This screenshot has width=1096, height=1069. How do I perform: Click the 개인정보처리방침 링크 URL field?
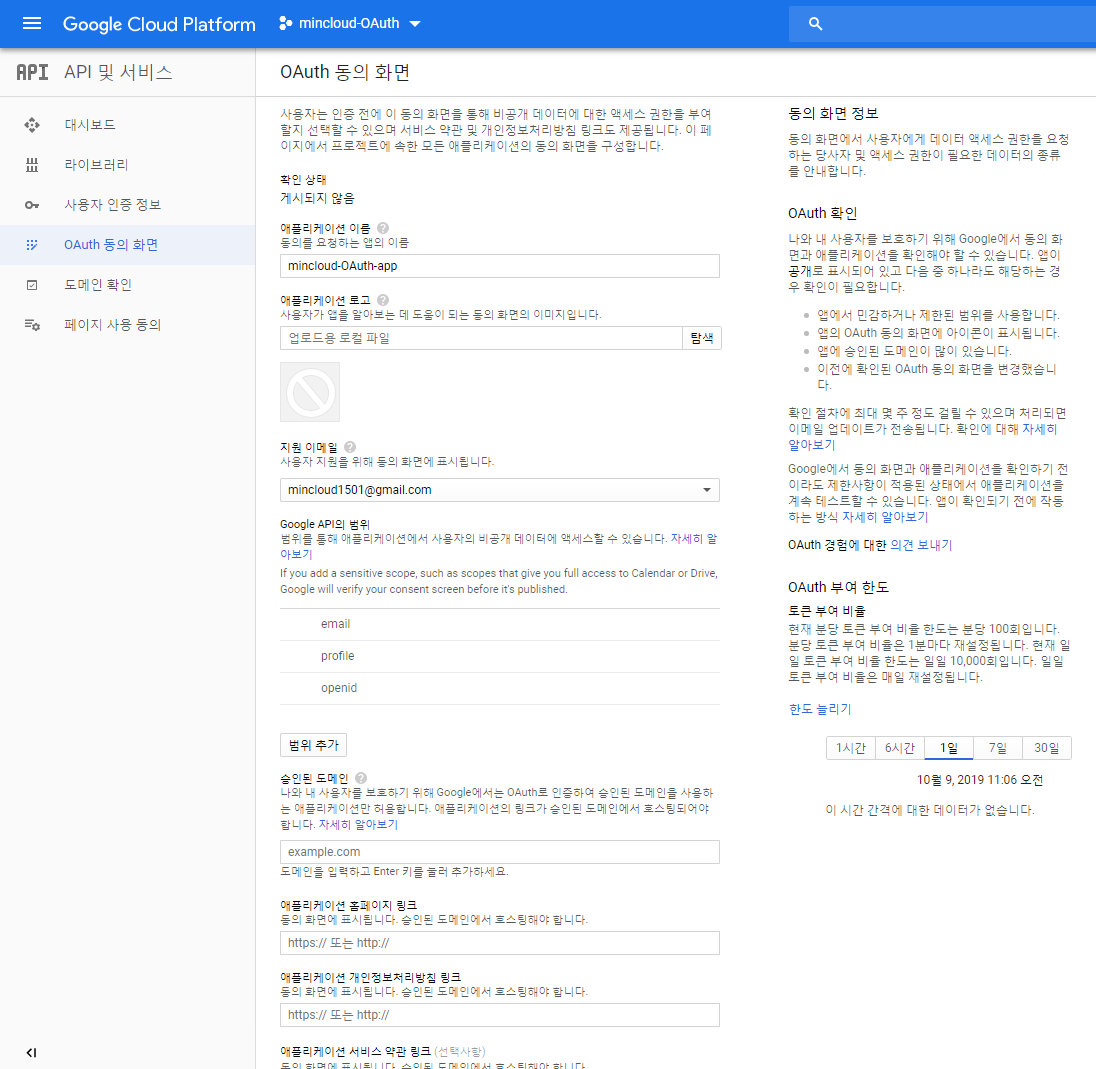tap(500, 1015)
